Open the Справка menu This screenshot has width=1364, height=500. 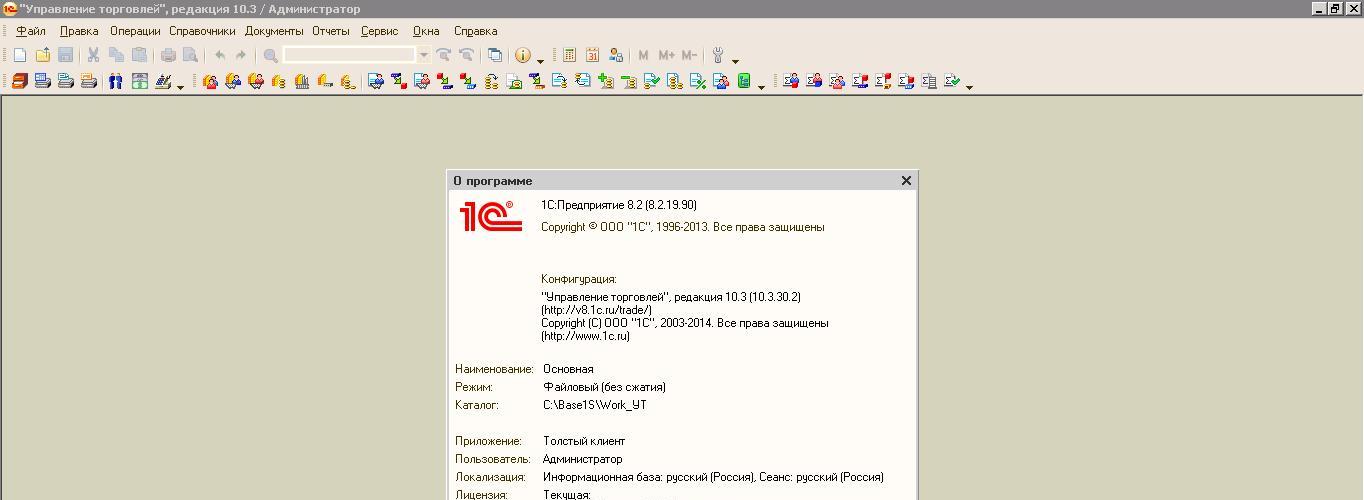[475, 31]
